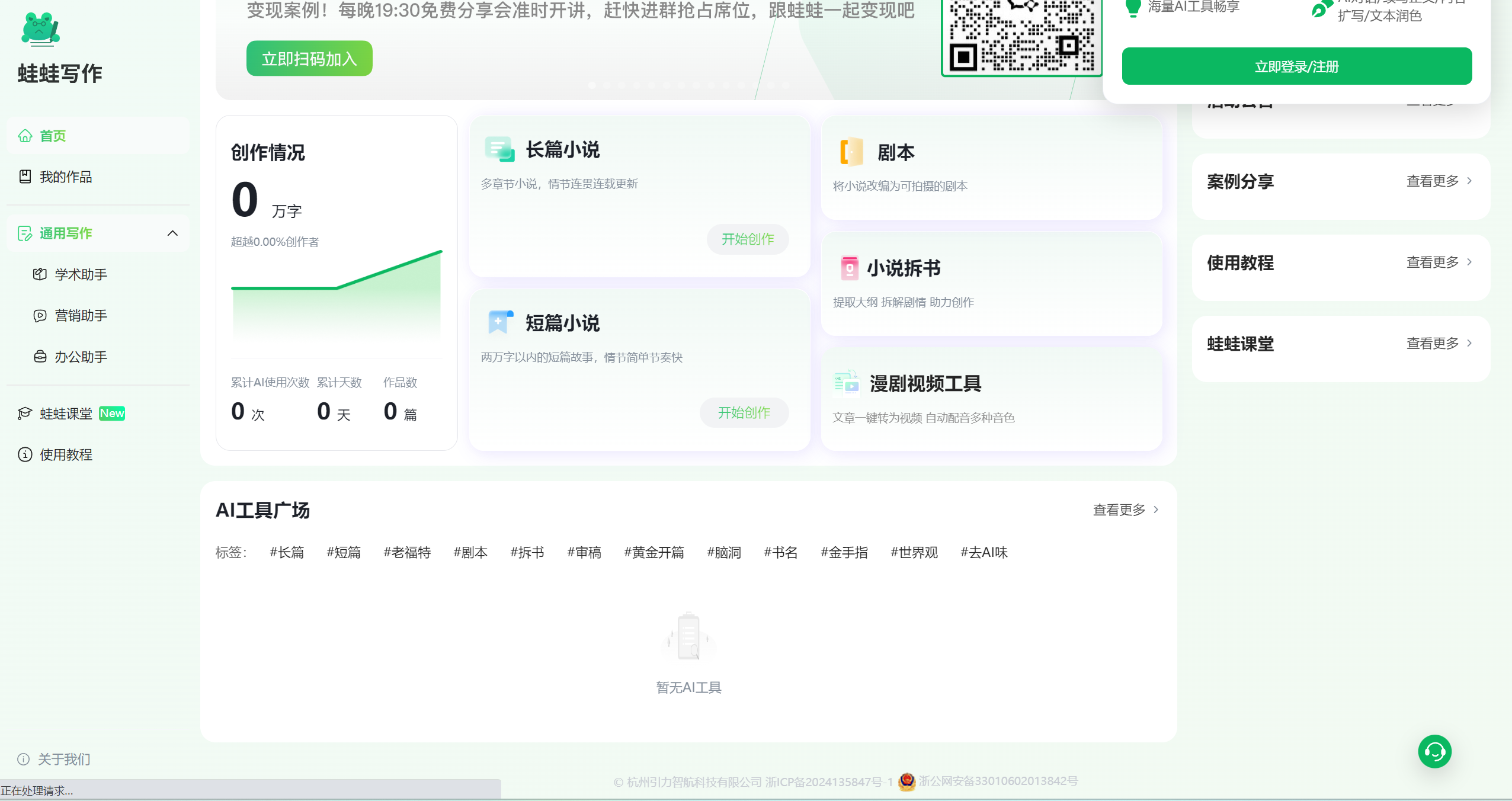Click the 小说拆书 pink book icon
The image size is (1512, 801).
pyautogui.click(x=849, y=268)
